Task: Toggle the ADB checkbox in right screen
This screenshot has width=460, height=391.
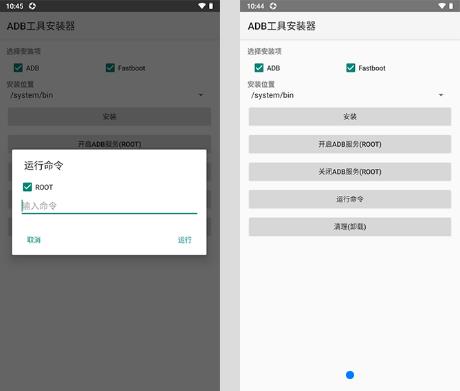Action: (x=259, y=68)
